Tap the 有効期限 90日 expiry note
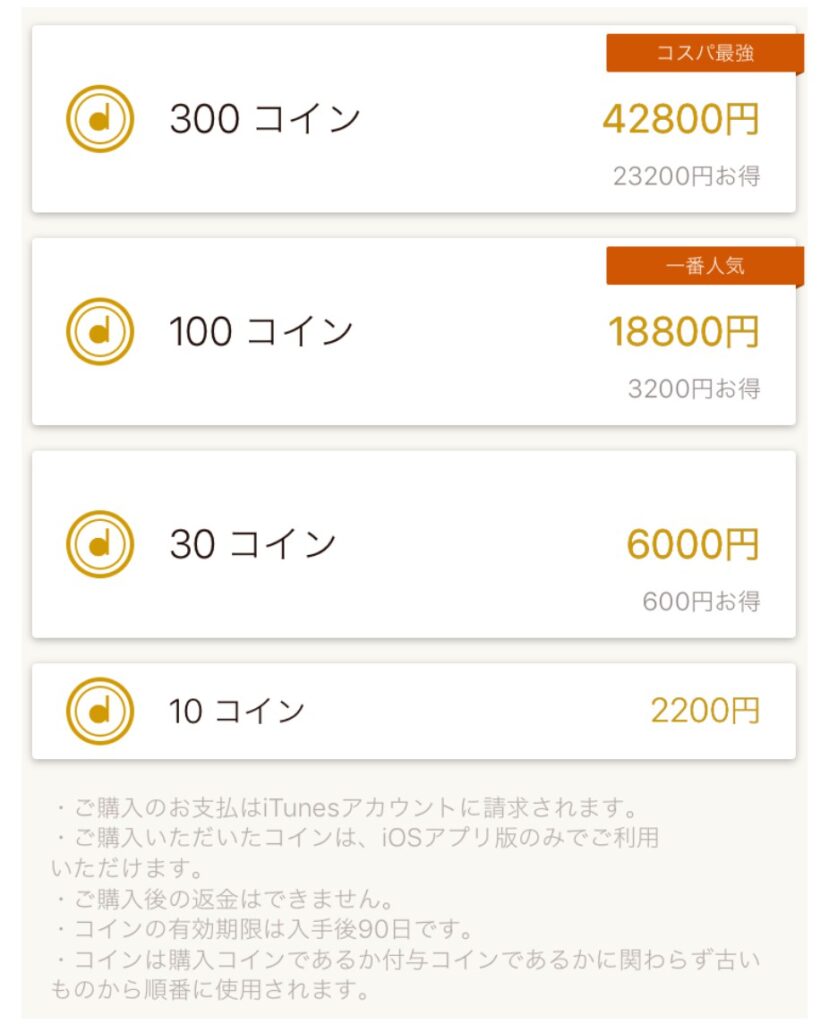 tap(263, 929)
